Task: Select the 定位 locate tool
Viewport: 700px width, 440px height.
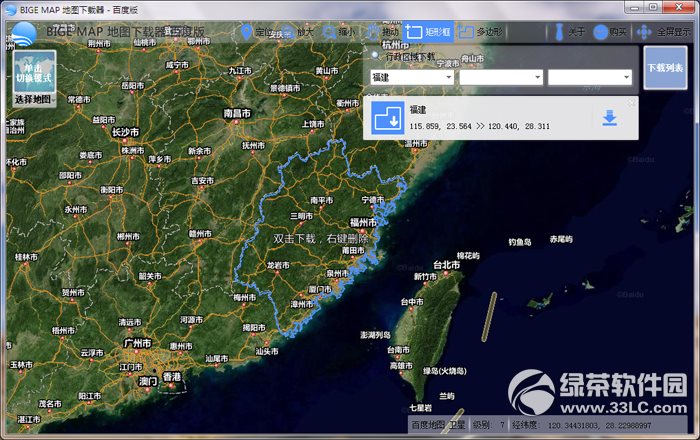Action: (x=256, y=32)
